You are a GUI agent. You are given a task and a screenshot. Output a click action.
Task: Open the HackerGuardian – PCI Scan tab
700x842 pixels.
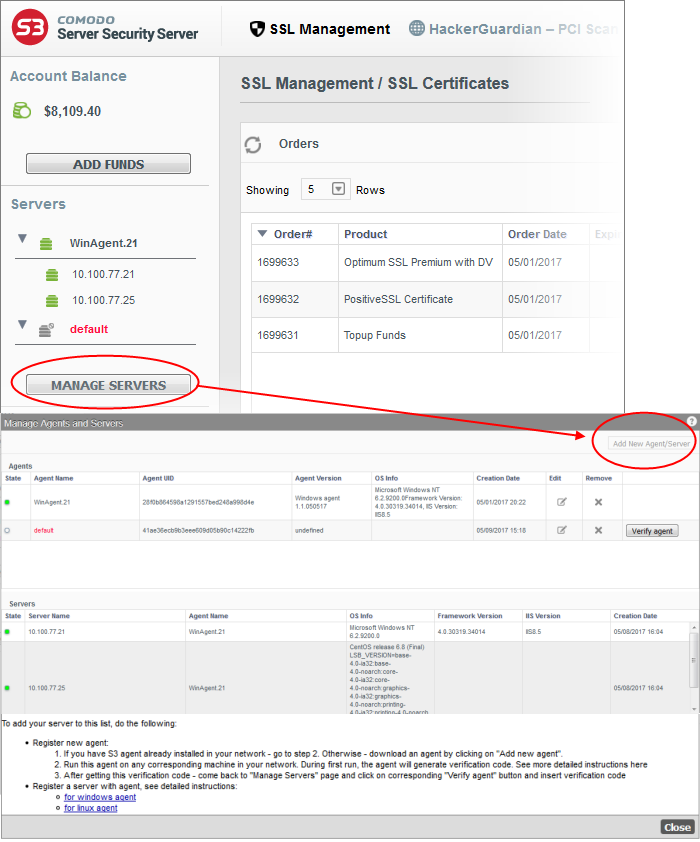point(513,29)
